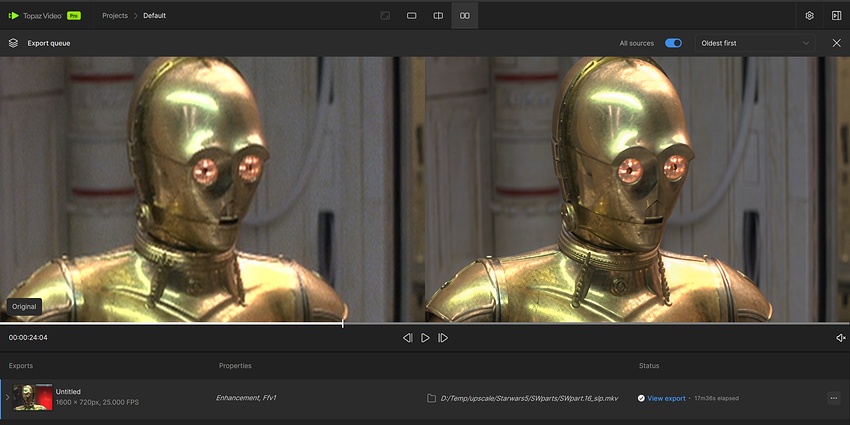Open the Projects breadcrumb

(115, 16)
